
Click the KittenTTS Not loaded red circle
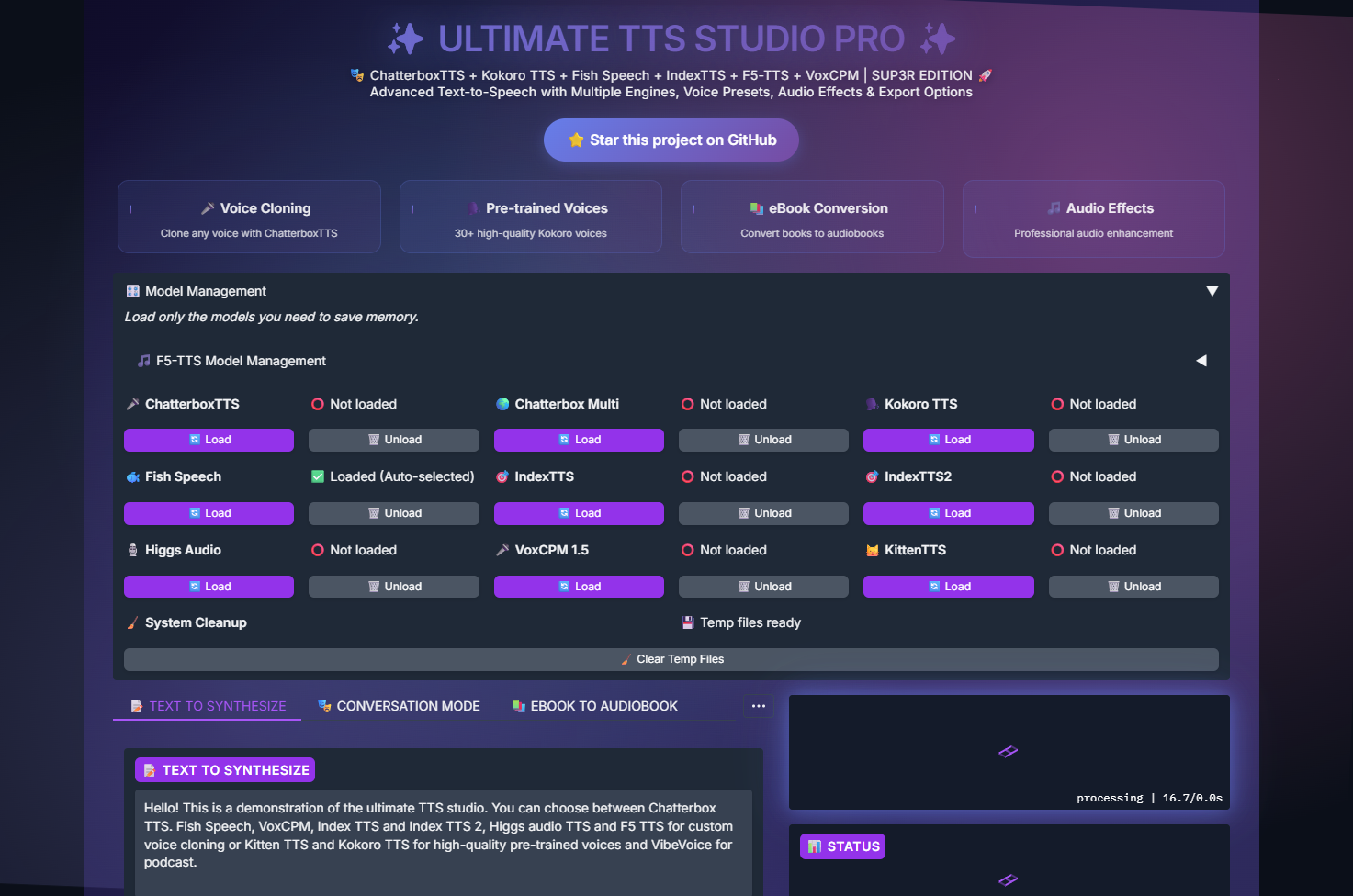(x=1057, y=550)
